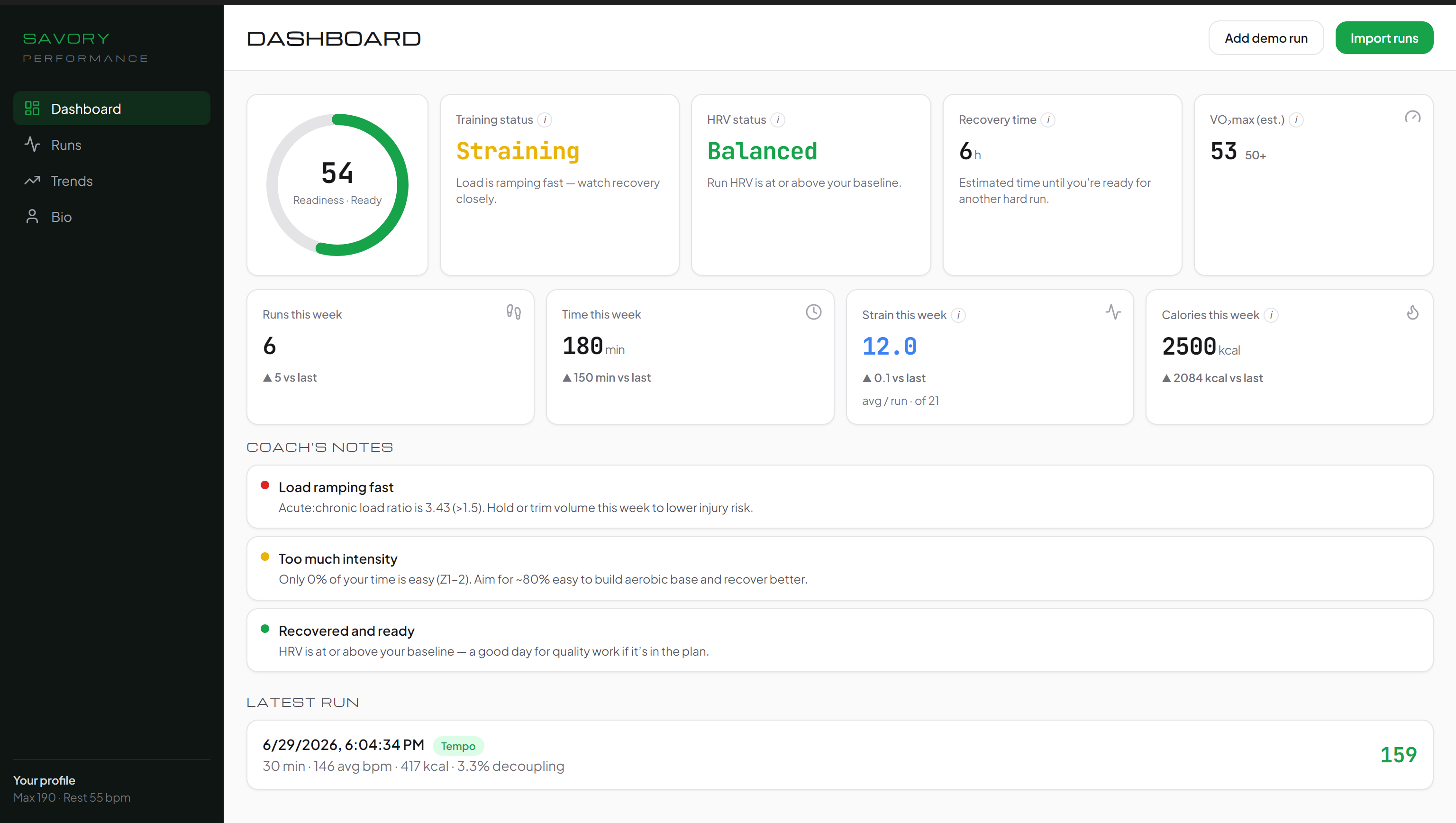Screen dimensions: 1456x823
Task: Click the gauge icon on VO₂max card
Action: point(1412,118)
